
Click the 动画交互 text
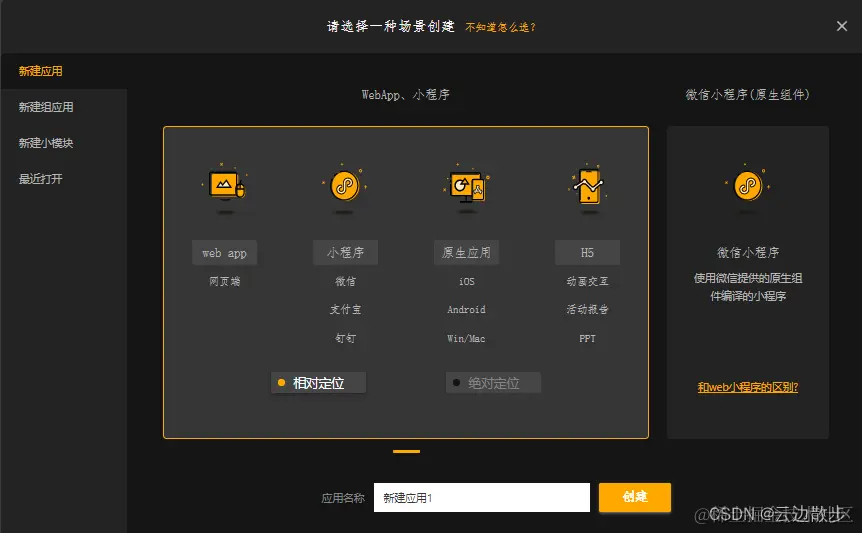coord(587,281)
